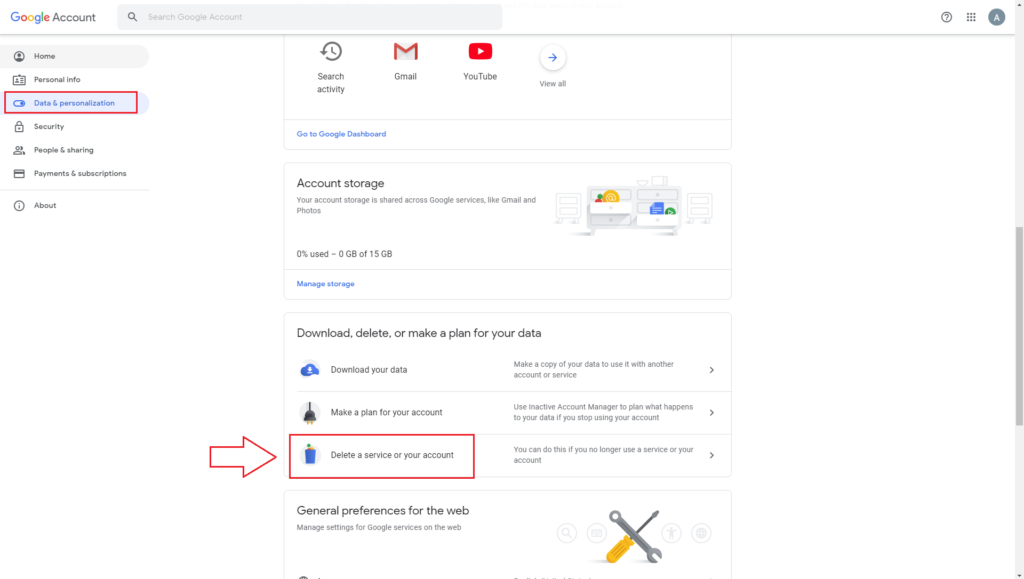1024x579 pixels.
Task: Click the account storage is shared description
Action: [x=416, y=205]
